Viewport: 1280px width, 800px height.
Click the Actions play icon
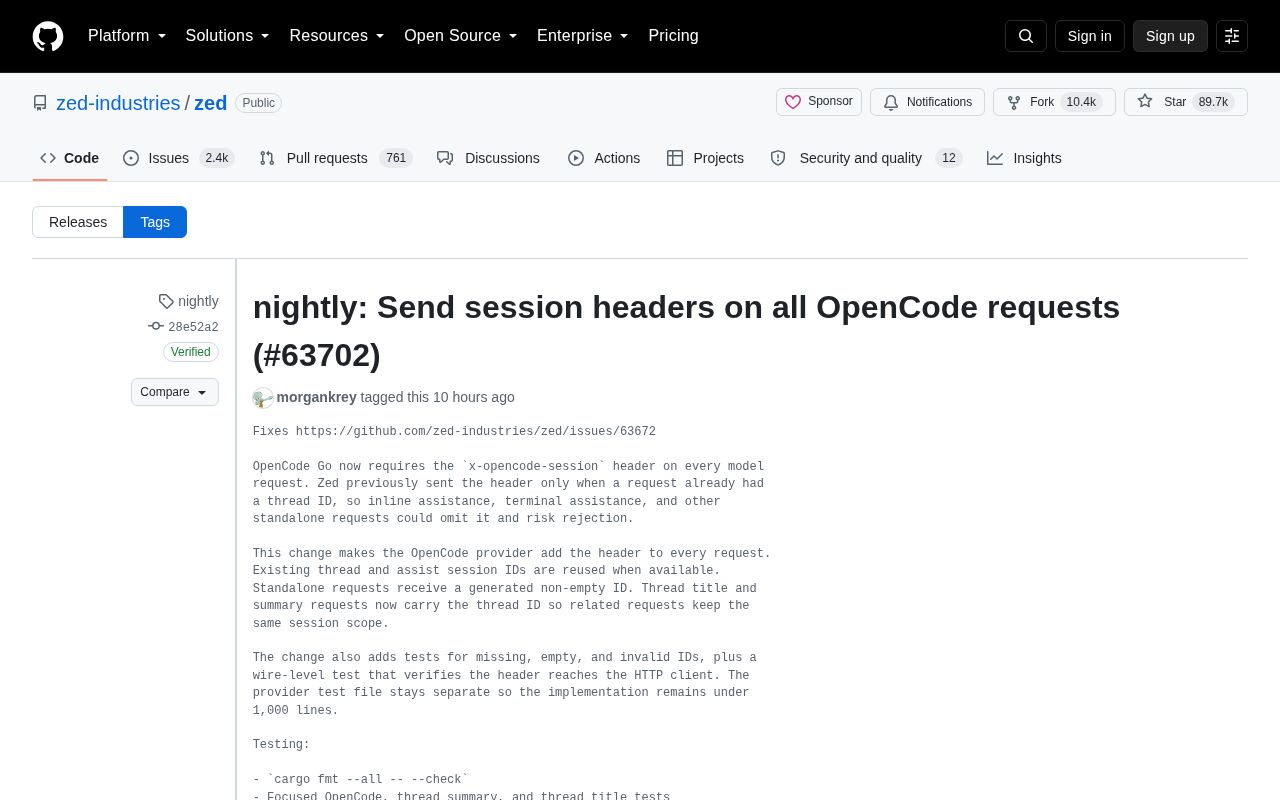click(x=576, y=158)
